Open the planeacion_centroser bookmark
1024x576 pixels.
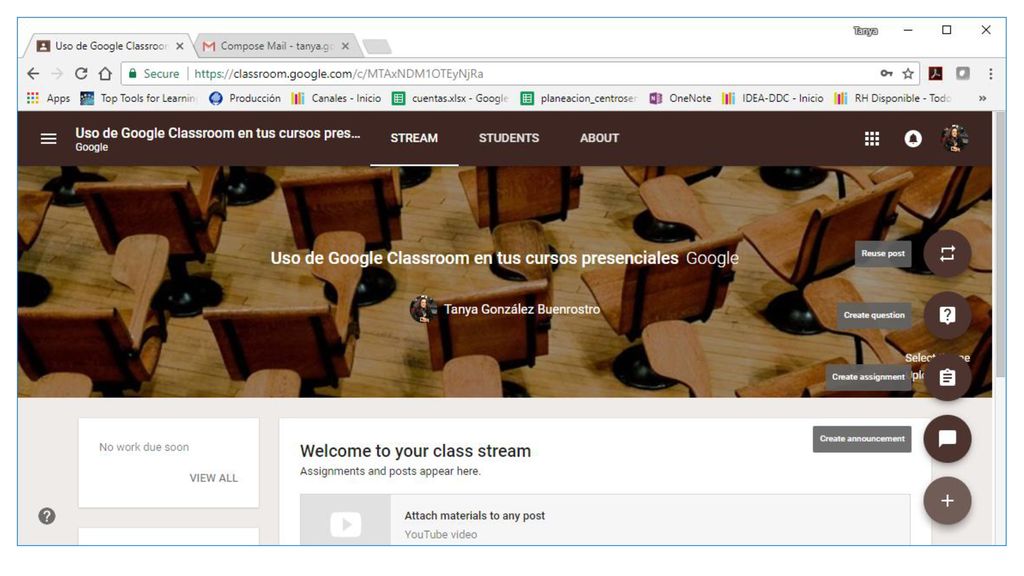coord(579,98)
